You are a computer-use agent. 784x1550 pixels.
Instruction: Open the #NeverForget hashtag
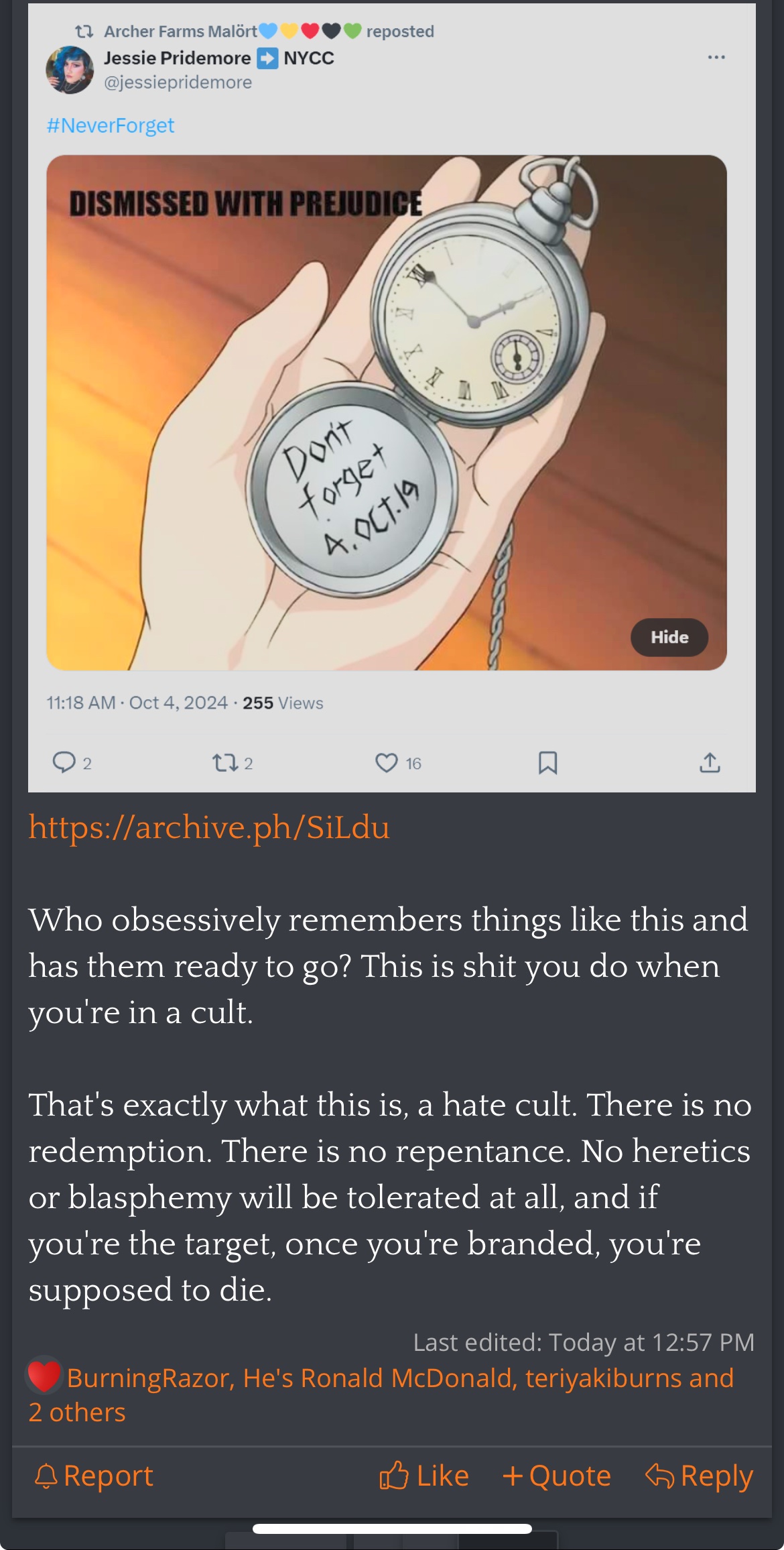coord(111,125)
